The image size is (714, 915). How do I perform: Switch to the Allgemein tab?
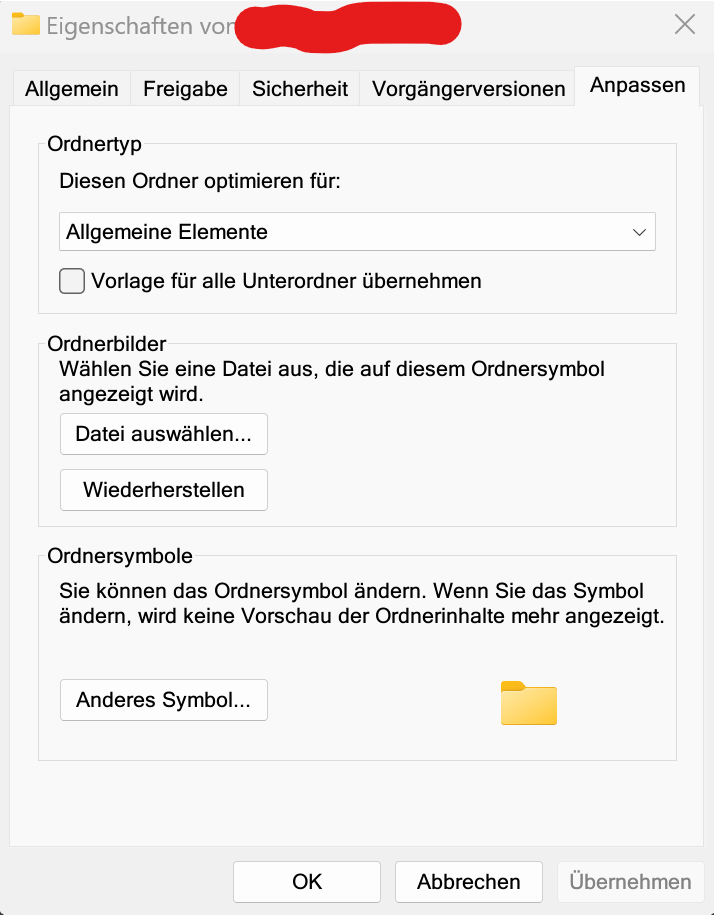(x=71, y=88)
